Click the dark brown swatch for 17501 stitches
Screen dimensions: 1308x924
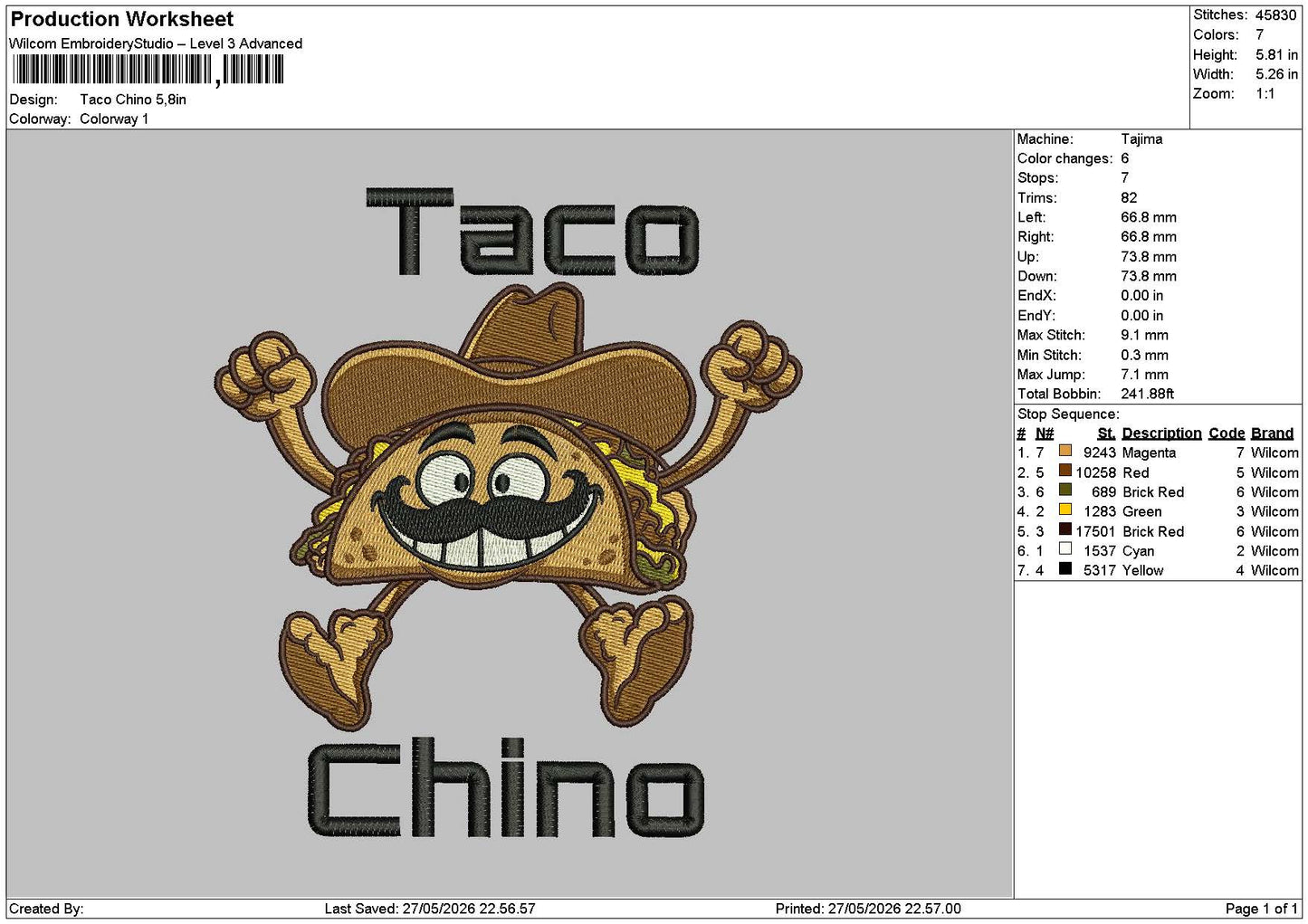click(x=1065, y=529)
